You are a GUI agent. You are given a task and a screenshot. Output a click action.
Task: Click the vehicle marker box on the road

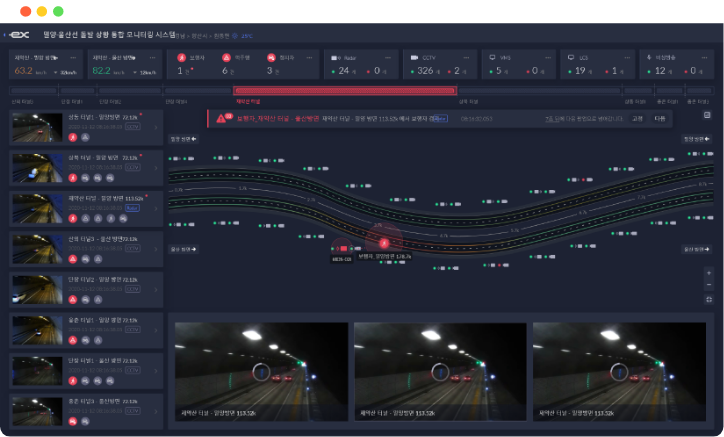343,248
